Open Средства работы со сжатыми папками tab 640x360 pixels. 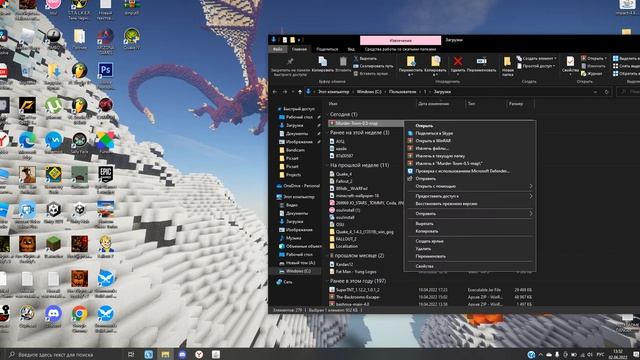(400, 49)
